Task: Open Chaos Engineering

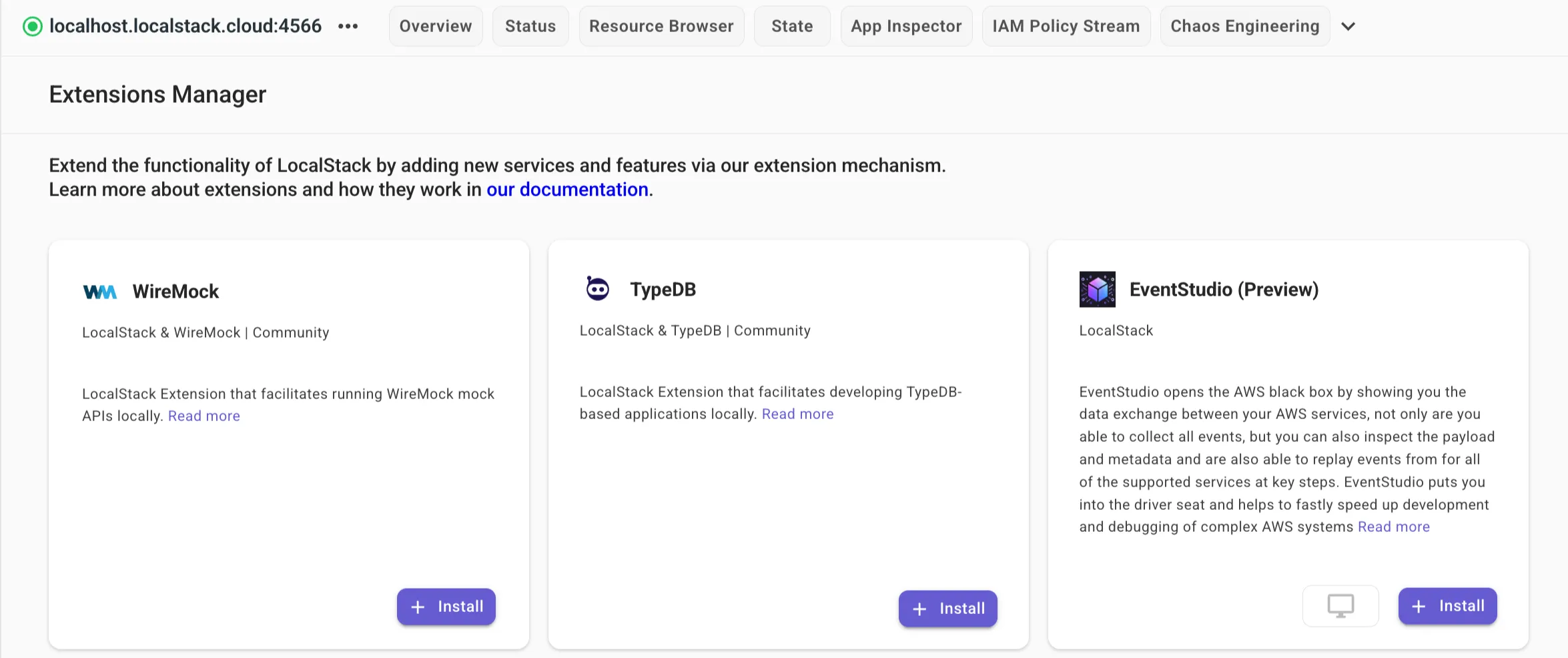Action: tap(1244, 26)
